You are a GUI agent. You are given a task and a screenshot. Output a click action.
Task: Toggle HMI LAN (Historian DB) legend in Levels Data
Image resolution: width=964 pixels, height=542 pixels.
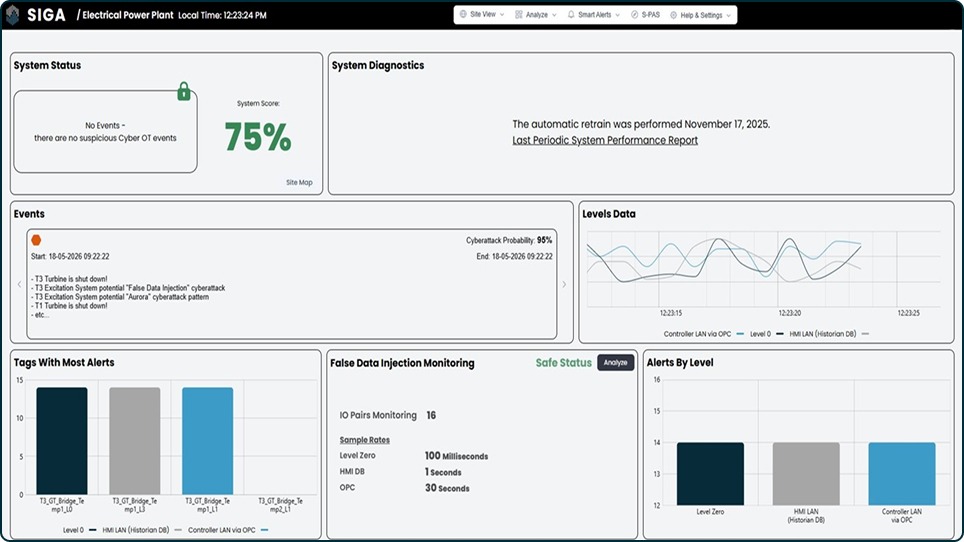click(829, 334)
